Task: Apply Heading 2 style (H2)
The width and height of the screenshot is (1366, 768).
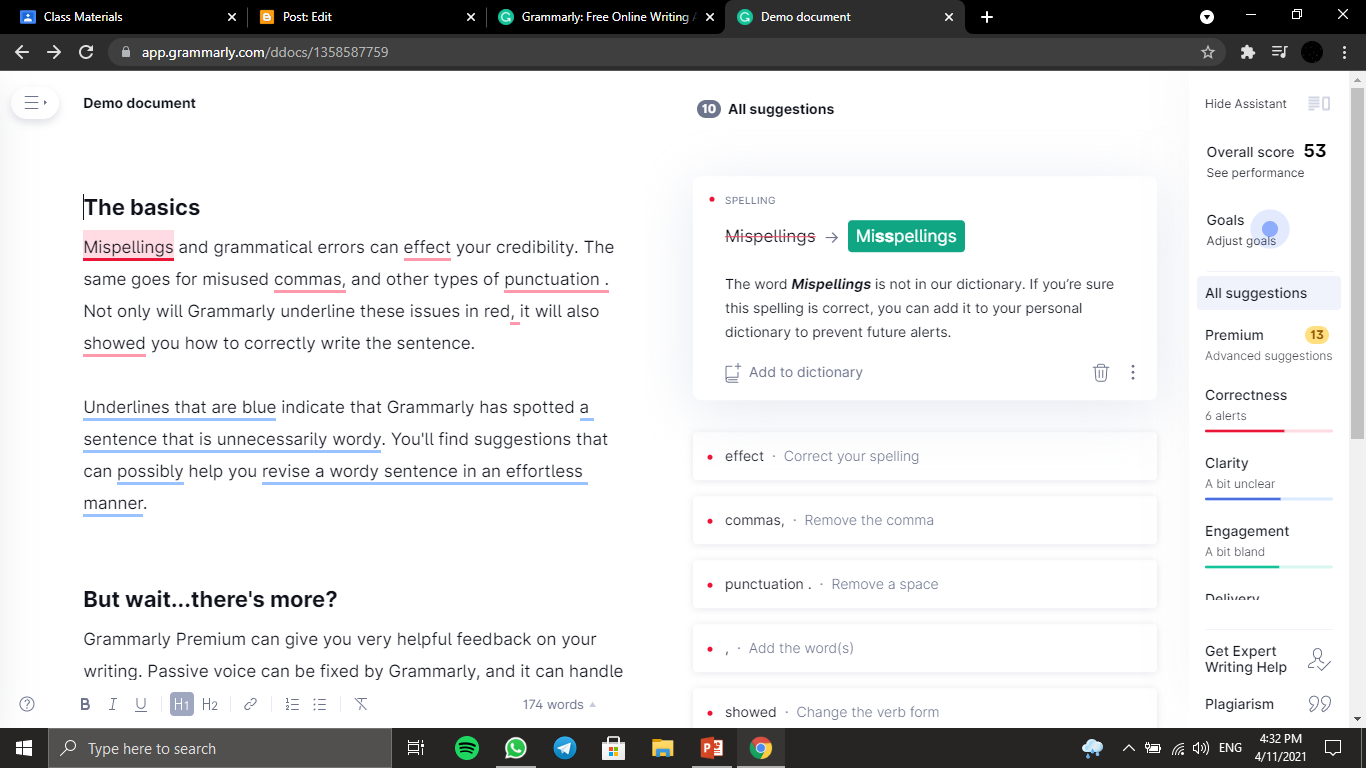Action: [210, 704]
